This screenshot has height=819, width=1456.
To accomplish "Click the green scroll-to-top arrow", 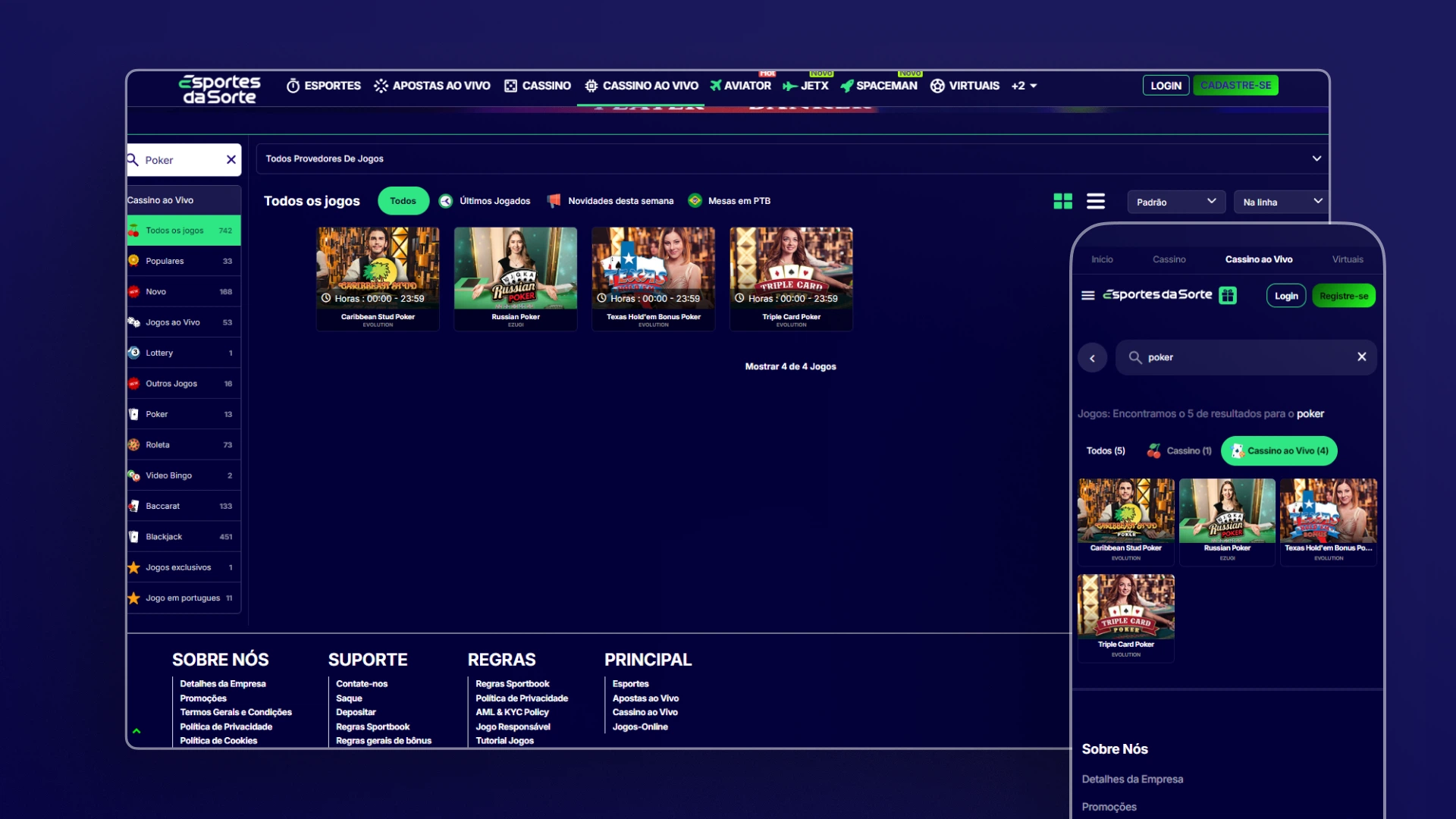I will (136, 731).
